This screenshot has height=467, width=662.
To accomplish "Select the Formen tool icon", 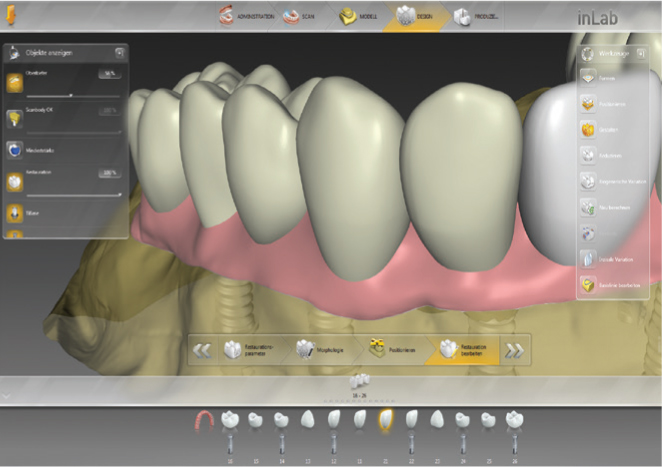I will [588, 76].
